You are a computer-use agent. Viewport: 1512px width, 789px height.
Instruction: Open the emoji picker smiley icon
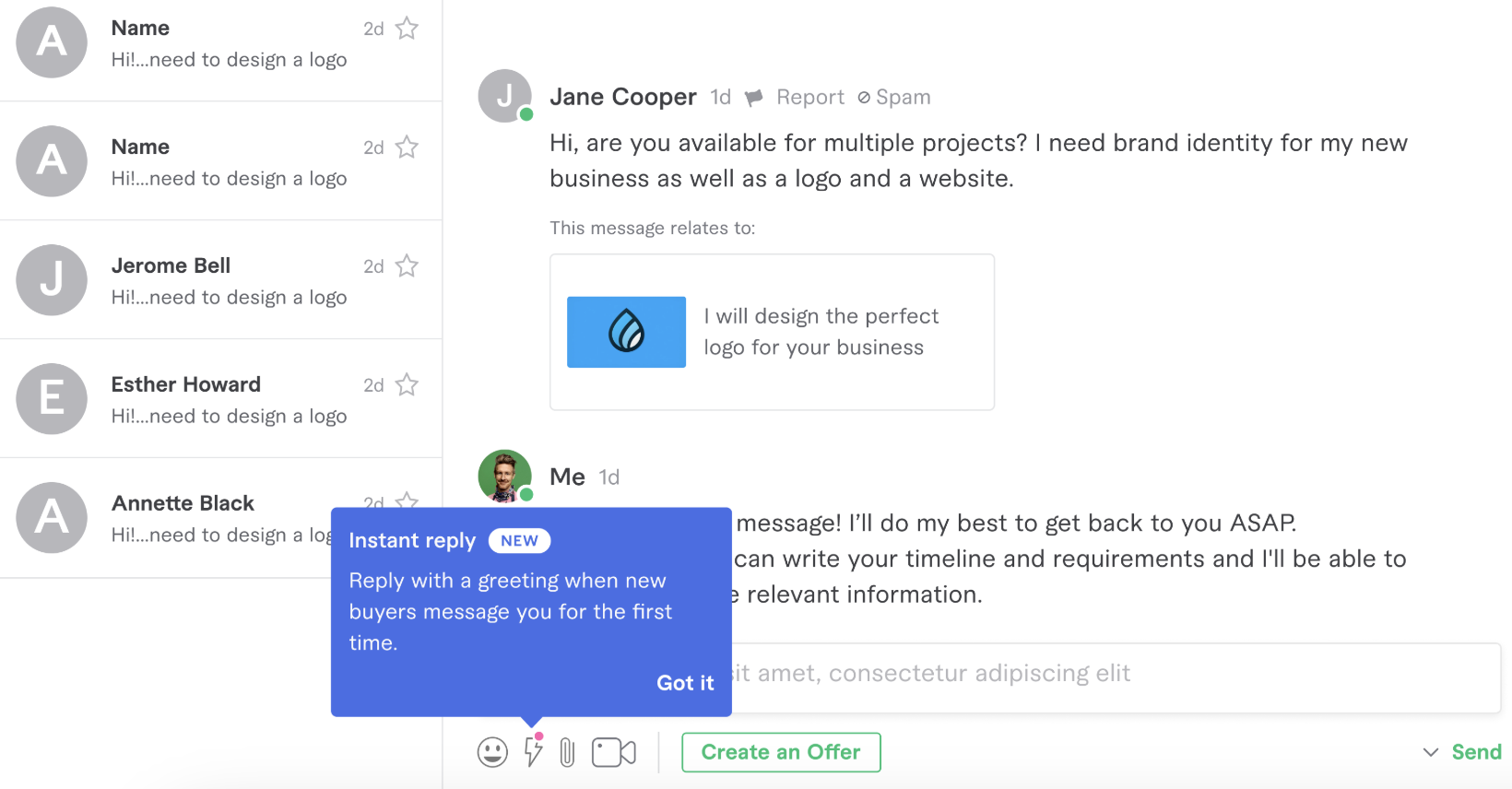tap(492, 752)
